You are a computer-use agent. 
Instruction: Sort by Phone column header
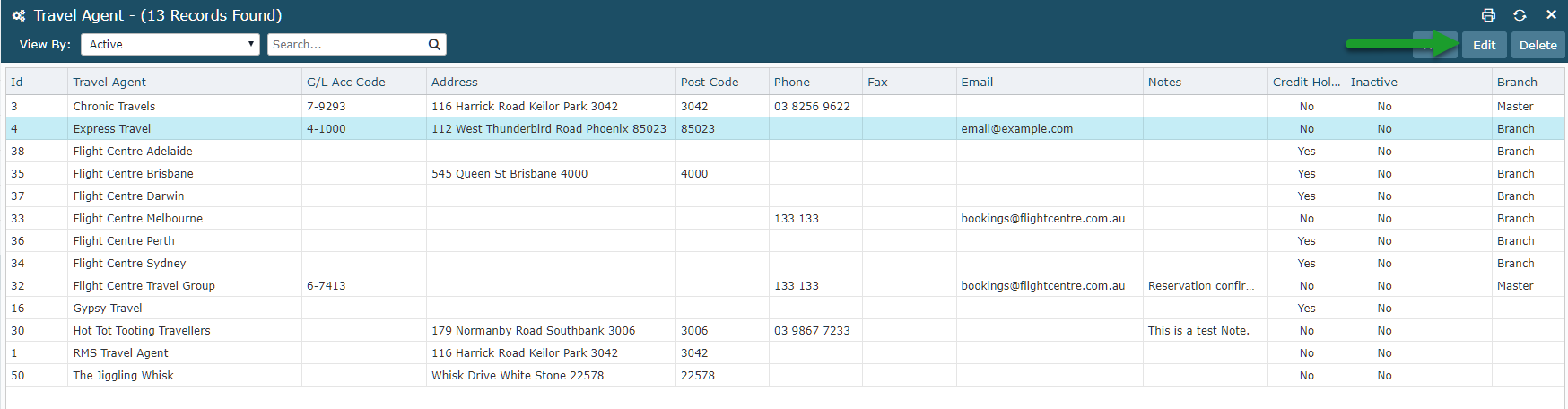pos(815,82)
